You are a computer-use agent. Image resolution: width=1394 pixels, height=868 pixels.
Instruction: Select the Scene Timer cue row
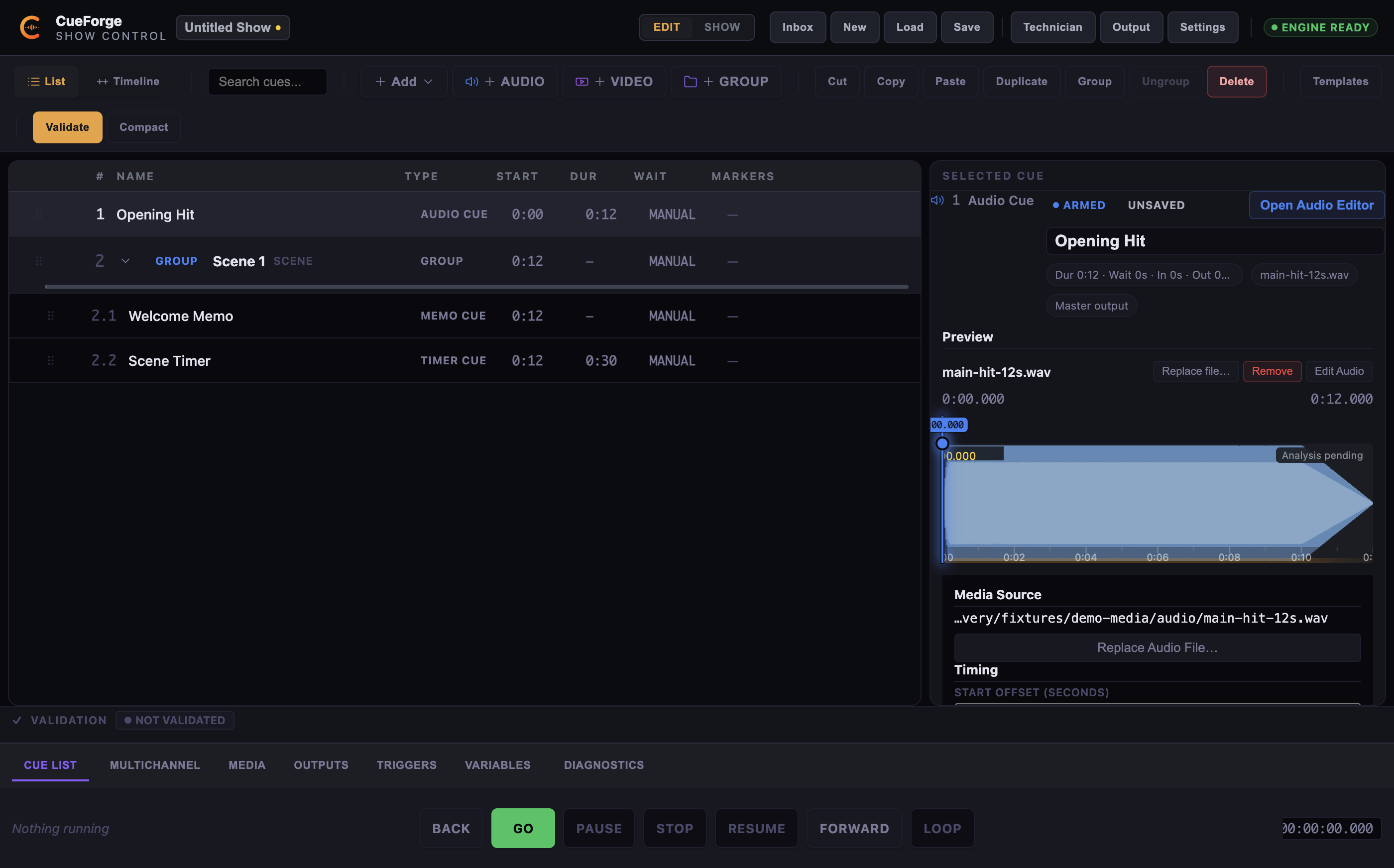pos(465,360)
